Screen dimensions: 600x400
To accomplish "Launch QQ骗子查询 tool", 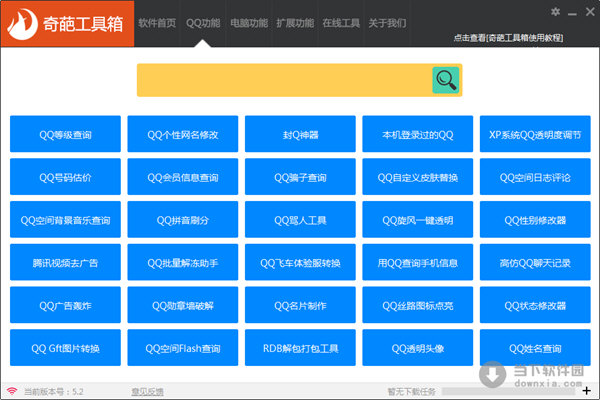I will (x=300, y=177).
